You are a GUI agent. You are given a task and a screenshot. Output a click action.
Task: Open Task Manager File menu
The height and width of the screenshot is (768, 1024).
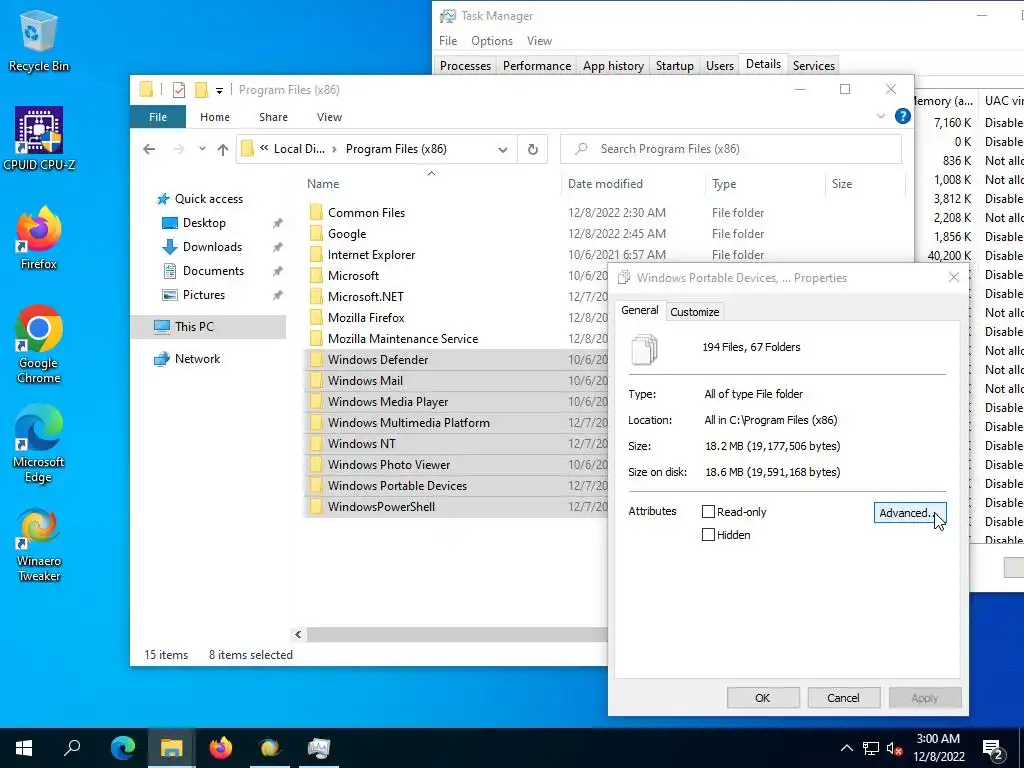[448, 40]
